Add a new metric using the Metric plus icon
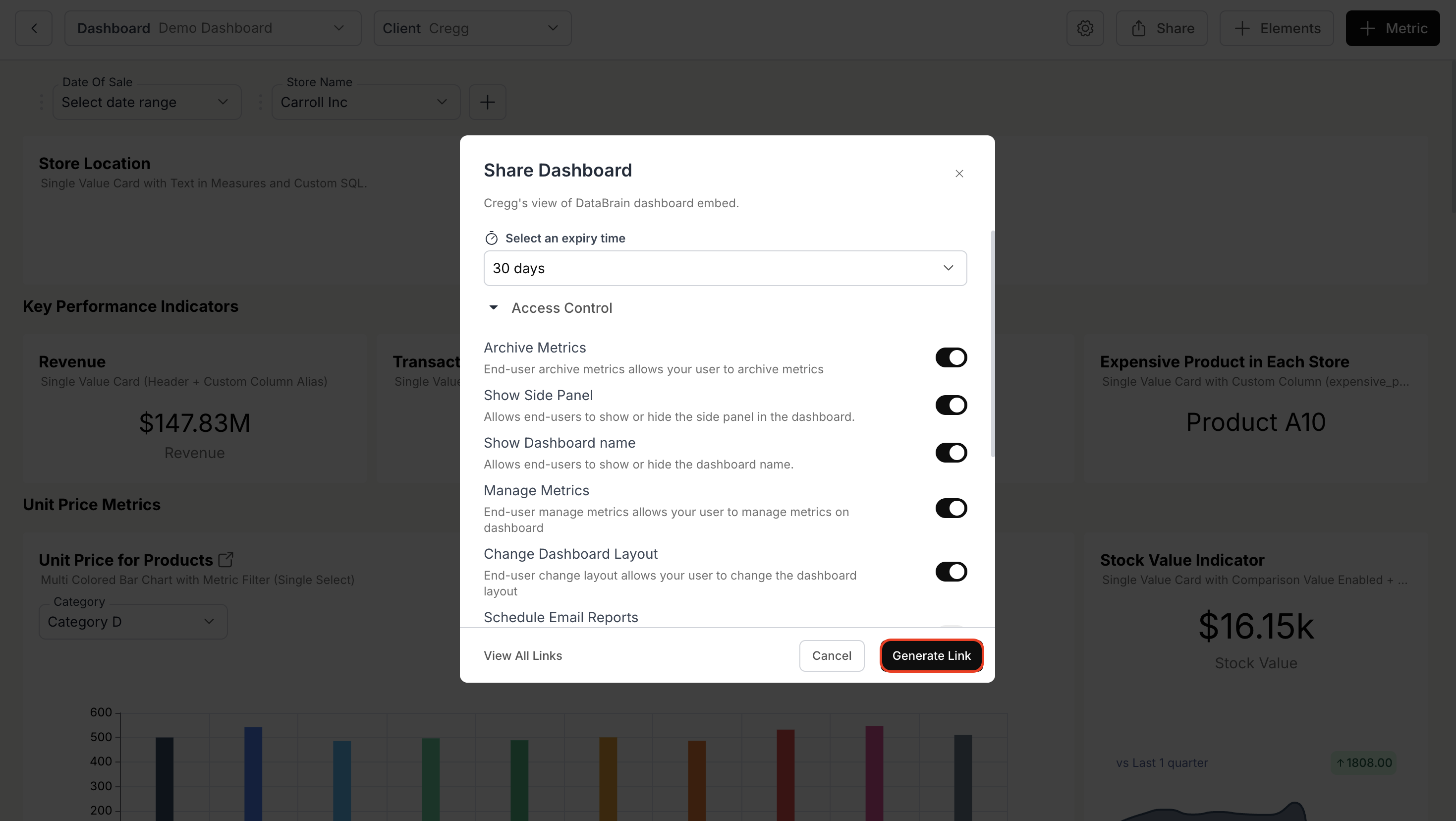This screenshot has width=1456, height=821. 1392,28
